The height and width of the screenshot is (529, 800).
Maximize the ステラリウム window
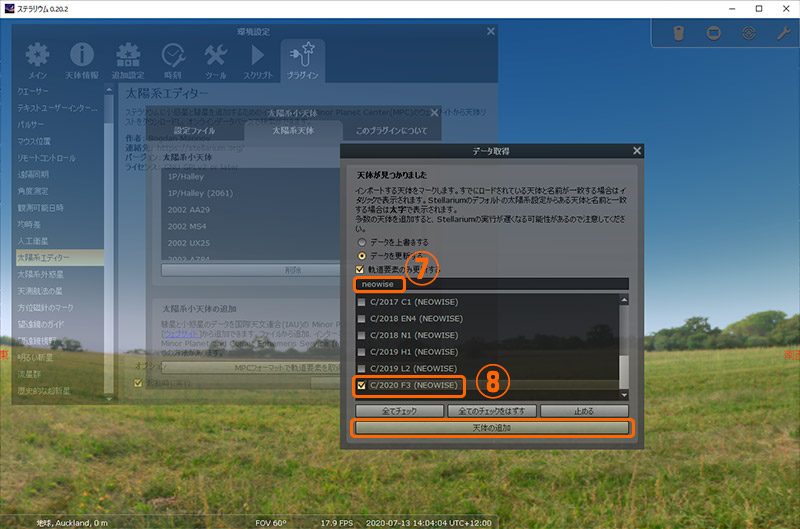point(759,9)
